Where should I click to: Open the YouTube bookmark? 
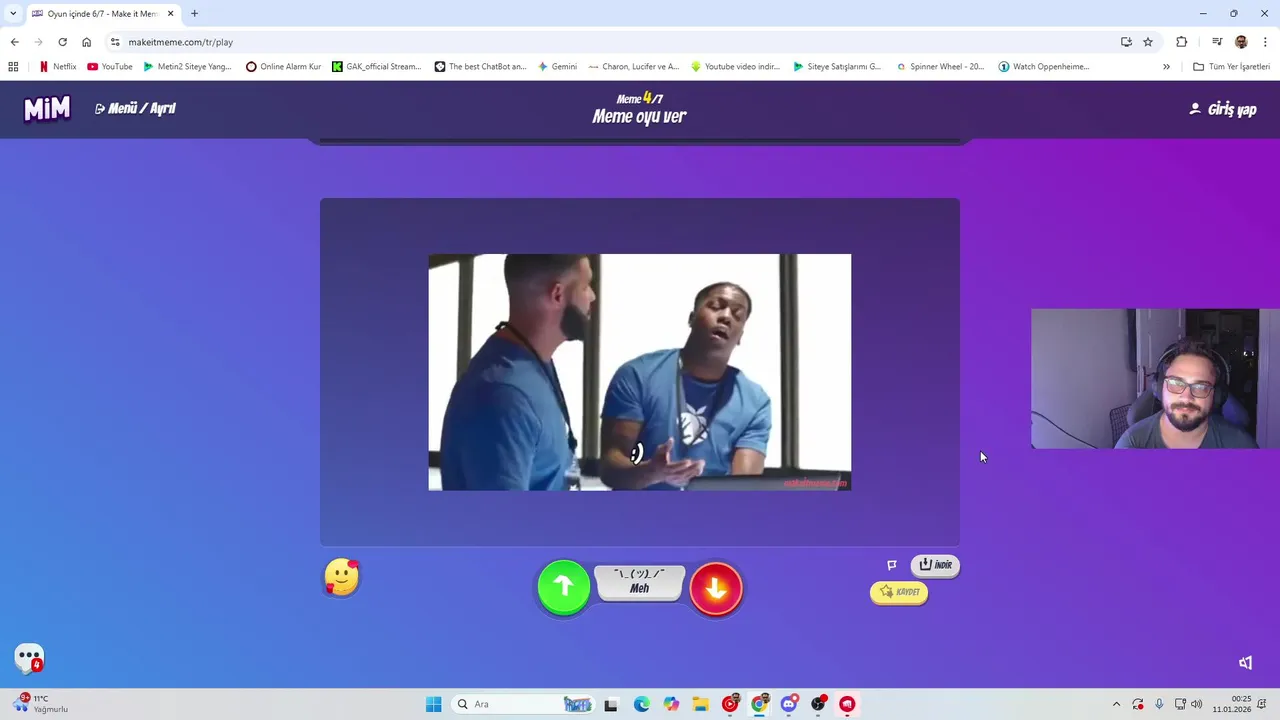pos(110,67)
